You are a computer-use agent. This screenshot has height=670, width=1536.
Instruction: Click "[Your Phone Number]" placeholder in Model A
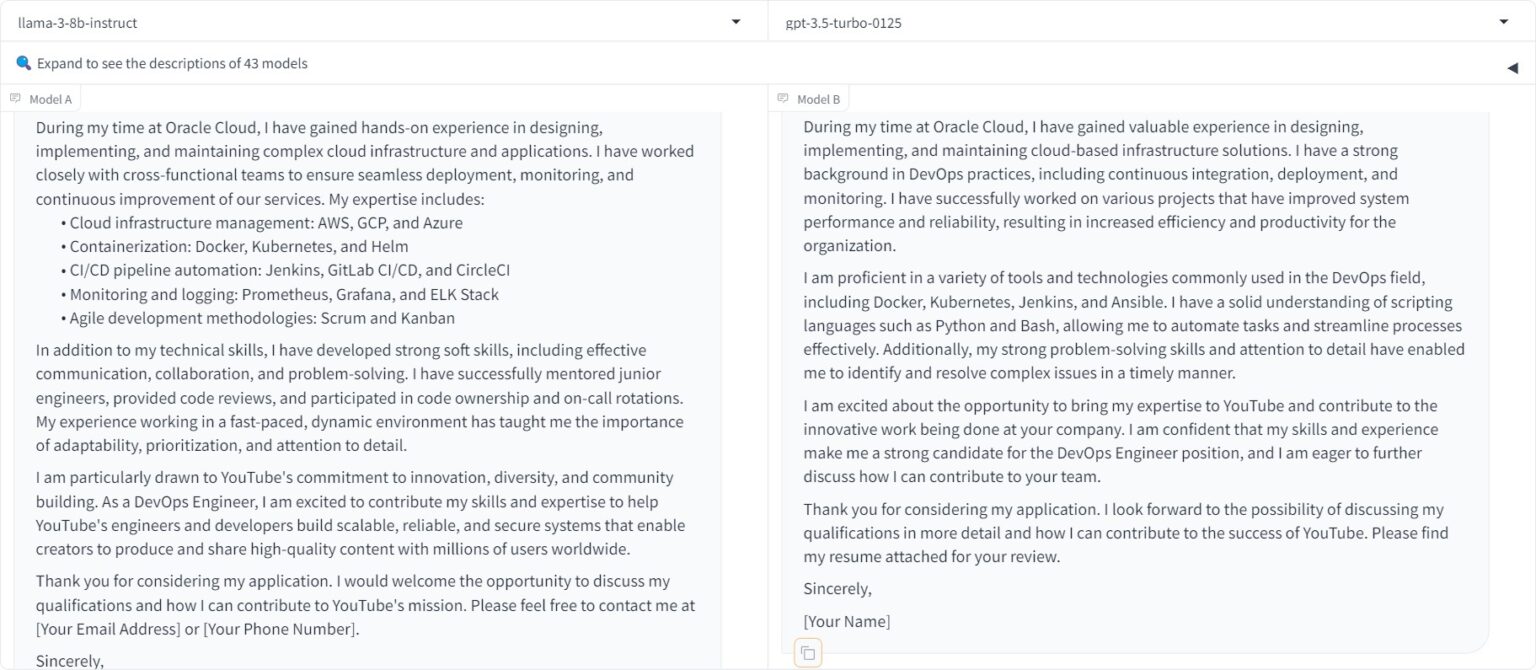(x=279, y=629)
